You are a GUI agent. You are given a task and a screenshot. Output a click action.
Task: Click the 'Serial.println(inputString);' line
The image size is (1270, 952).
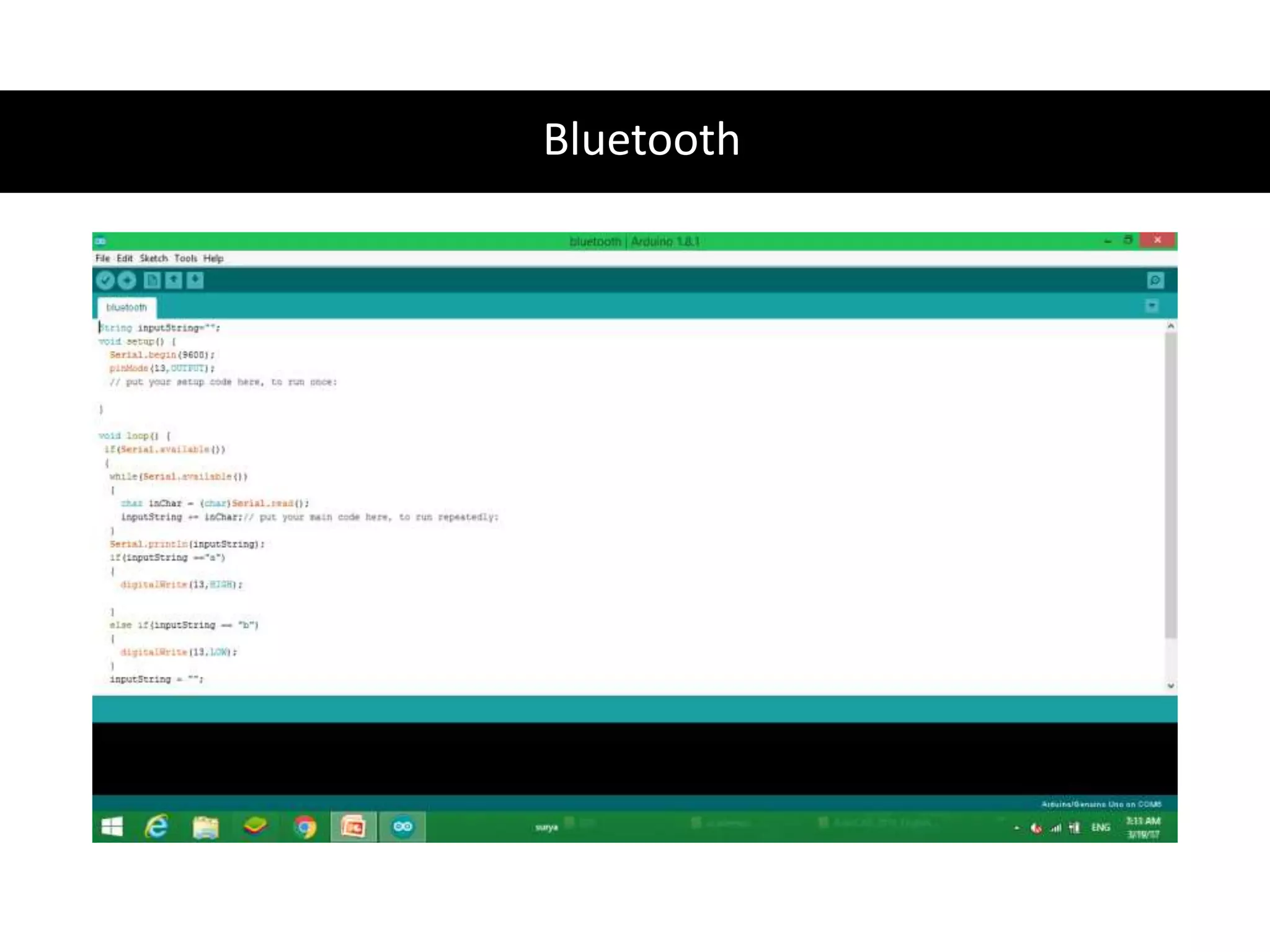187,544
